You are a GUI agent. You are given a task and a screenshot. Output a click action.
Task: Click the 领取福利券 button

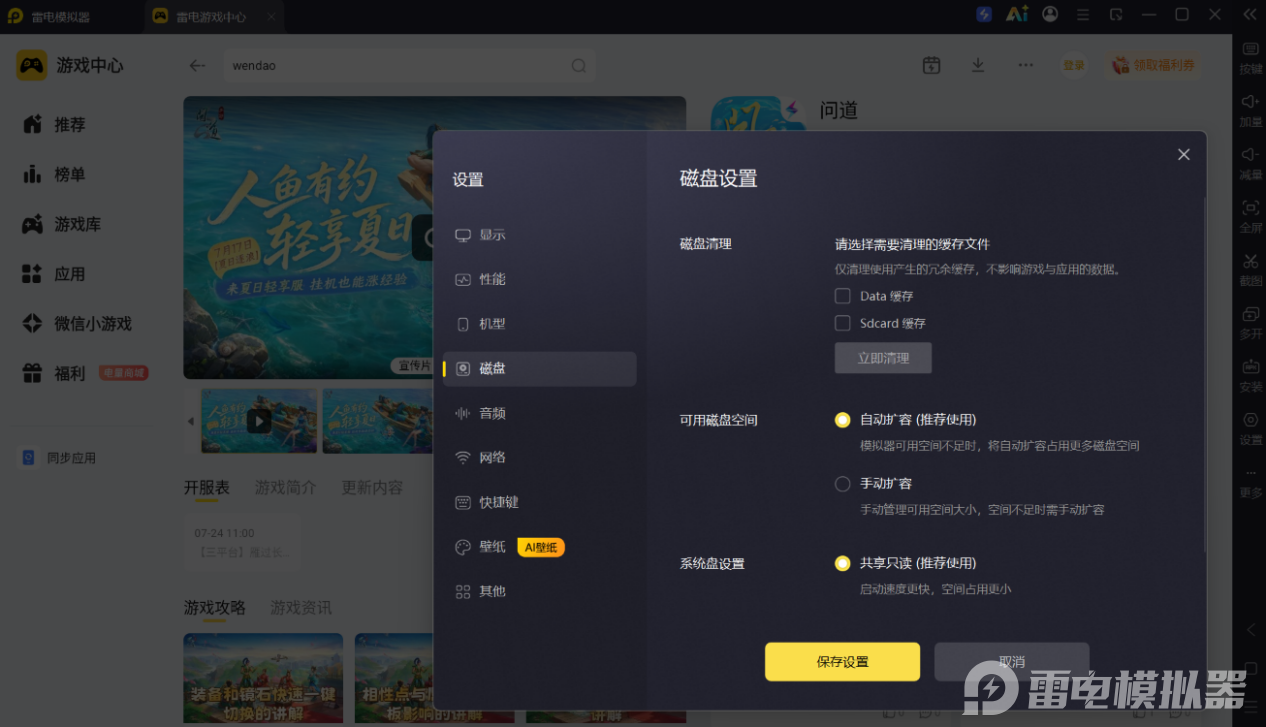[x=1153, y=65]
